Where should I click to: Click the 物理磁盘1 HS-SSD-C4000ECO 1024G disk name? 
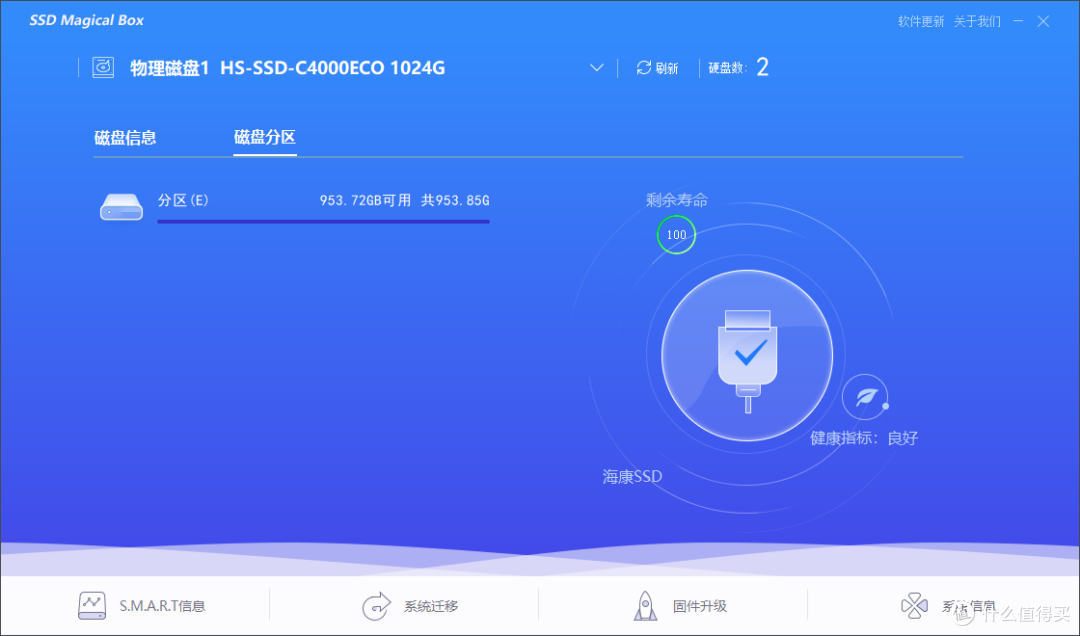287,68
